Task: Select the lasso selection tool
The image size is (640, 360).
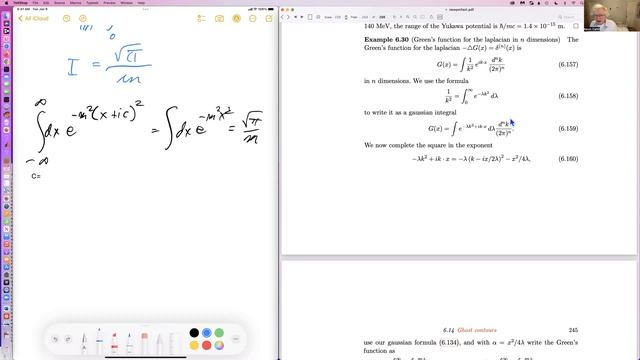Action: tap(159, 343)
